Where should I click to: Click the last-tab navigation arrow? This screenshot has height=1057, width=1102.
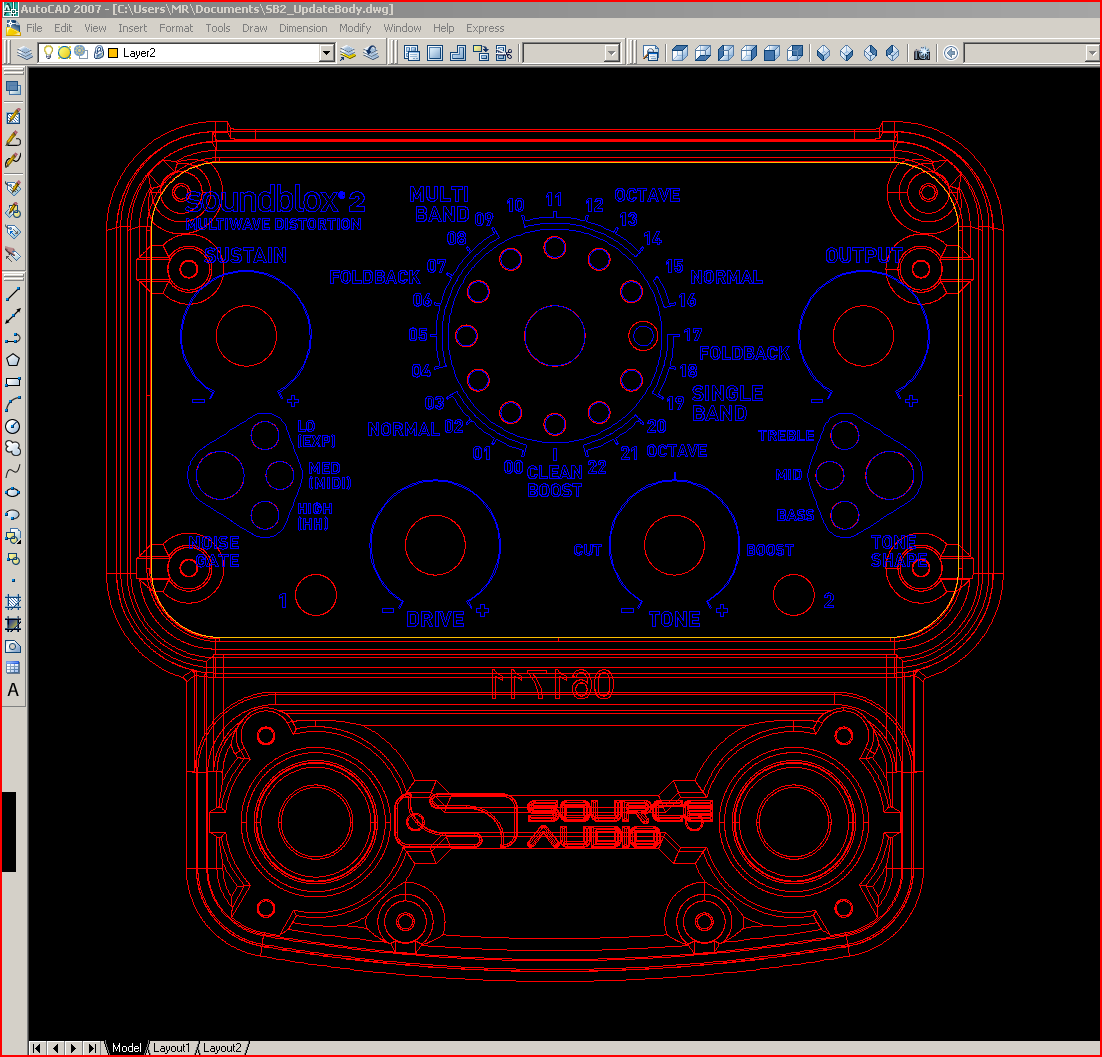(x=91, y=1048)
